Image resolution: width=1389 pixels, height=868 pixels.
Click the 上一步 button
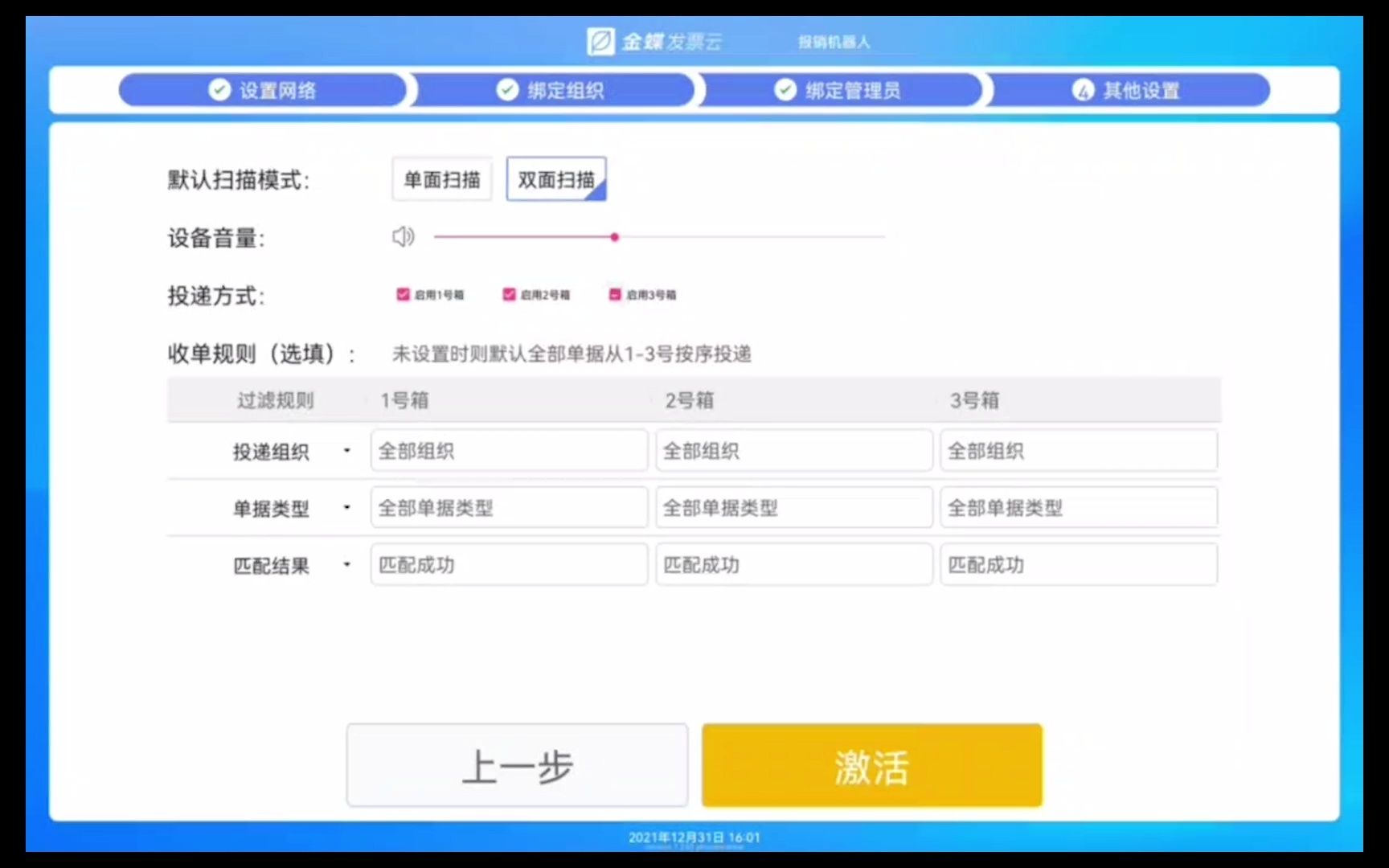click(517, 765)
